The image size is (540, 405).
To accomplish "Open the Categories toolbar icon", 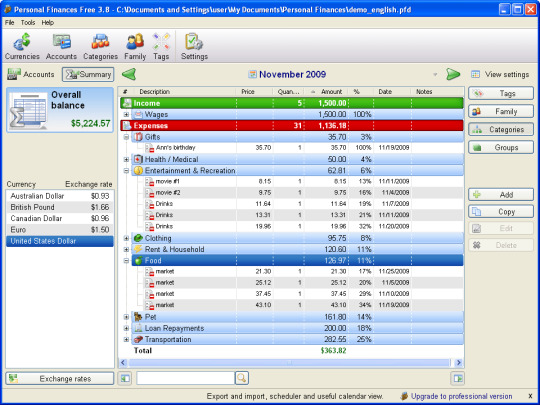I will tap(100, 46).
